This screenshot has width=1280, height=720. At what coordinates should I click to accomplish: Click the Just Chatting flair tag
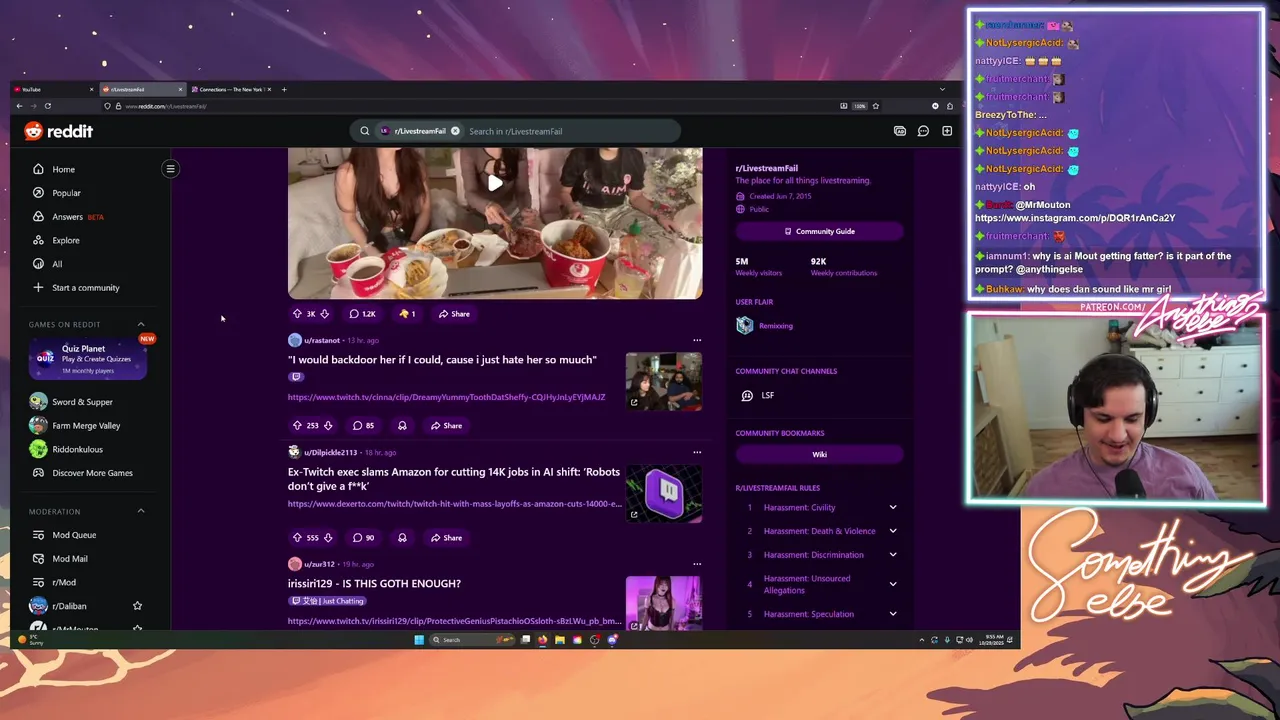(327, 601)
